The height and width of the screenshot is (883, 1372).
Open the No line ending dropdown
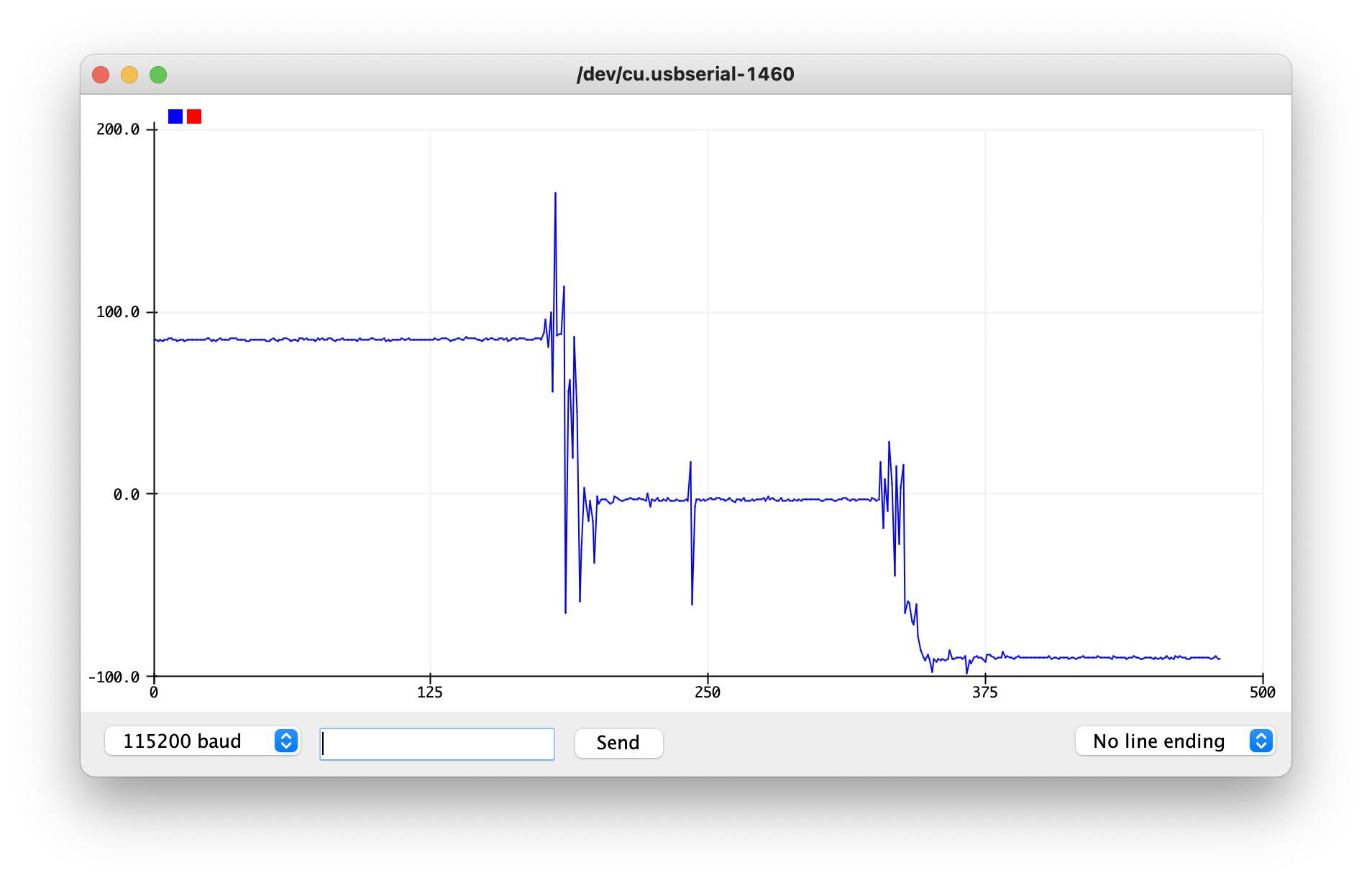[x=1175, y=741]
